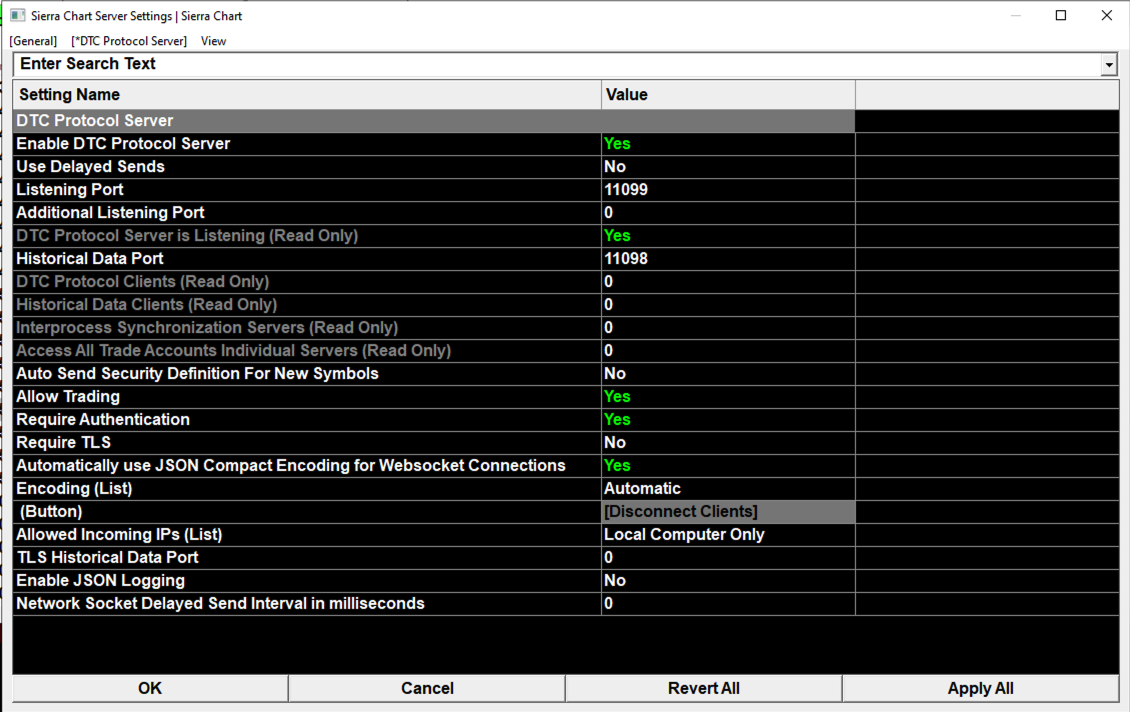Select the Listening Port setting name
This screenshot has width=1130, height=712.
click(x=70, y=190)
